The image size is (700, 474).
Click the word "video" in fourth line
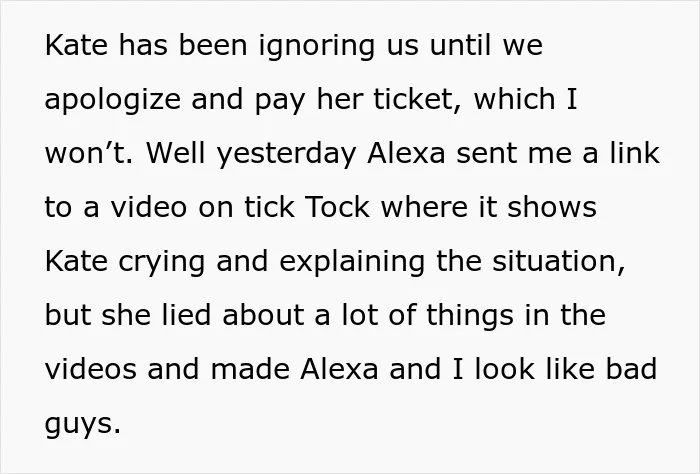149,207
